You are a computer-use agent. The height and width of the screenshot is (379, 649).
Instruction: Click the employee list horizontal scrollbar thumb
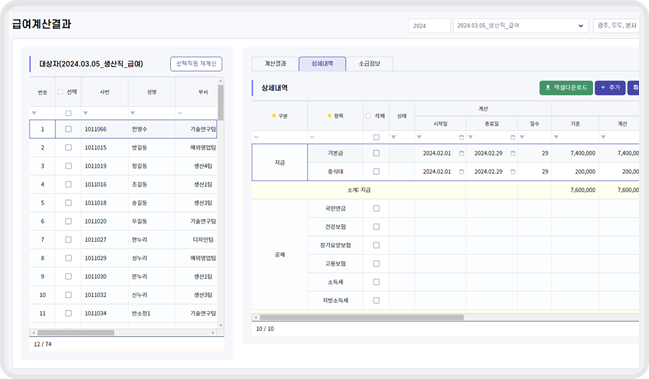(x=76, y=332)
